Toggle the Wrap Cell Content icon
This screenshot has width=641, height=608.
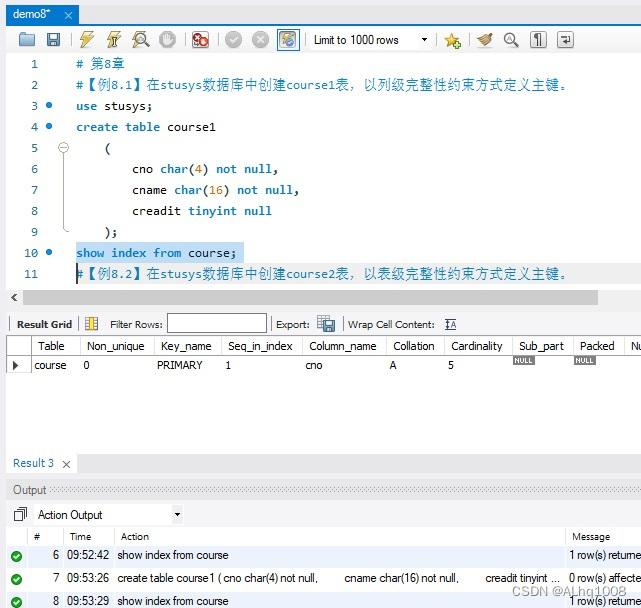click(x=450, y=324)
